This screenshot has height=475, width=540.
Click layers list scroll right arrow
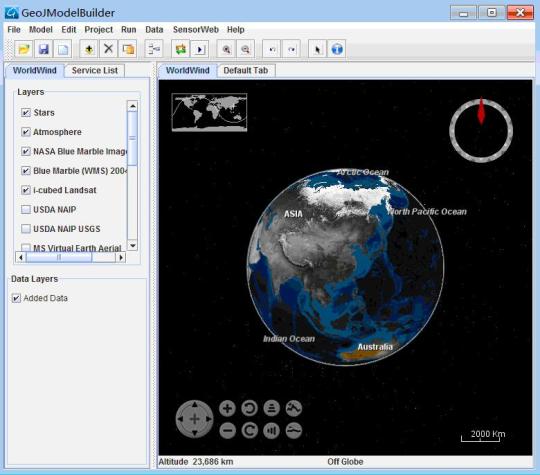point(121,257)
